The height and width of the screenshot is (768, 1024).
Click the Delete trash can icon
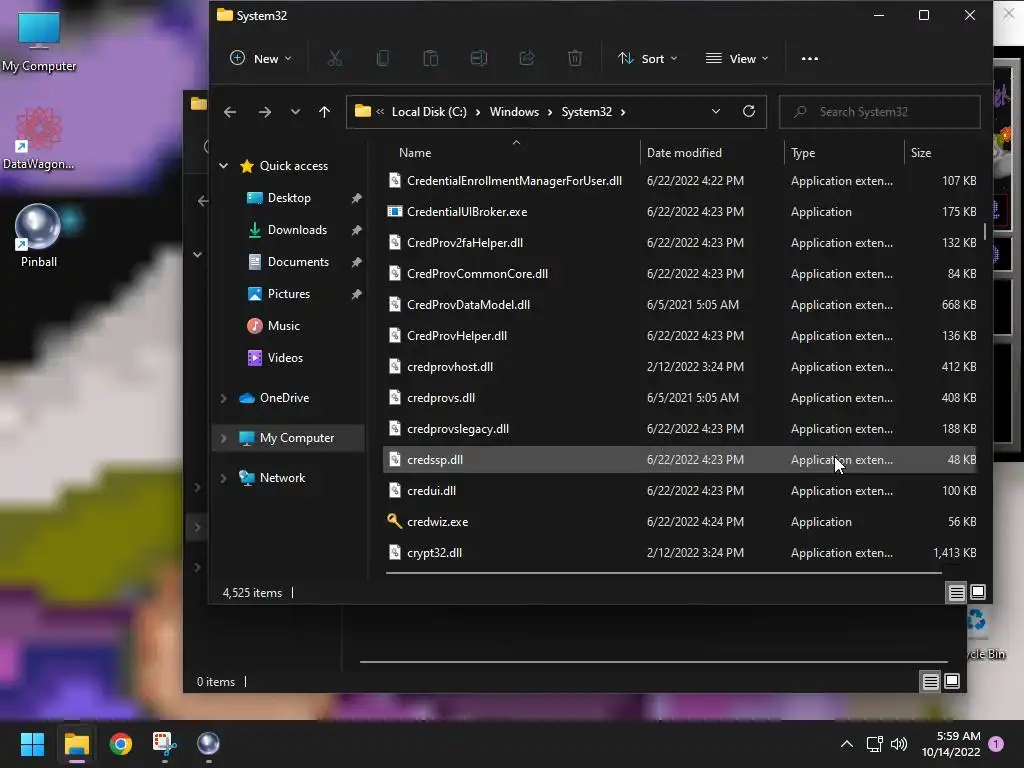click(x=575, y=59)
